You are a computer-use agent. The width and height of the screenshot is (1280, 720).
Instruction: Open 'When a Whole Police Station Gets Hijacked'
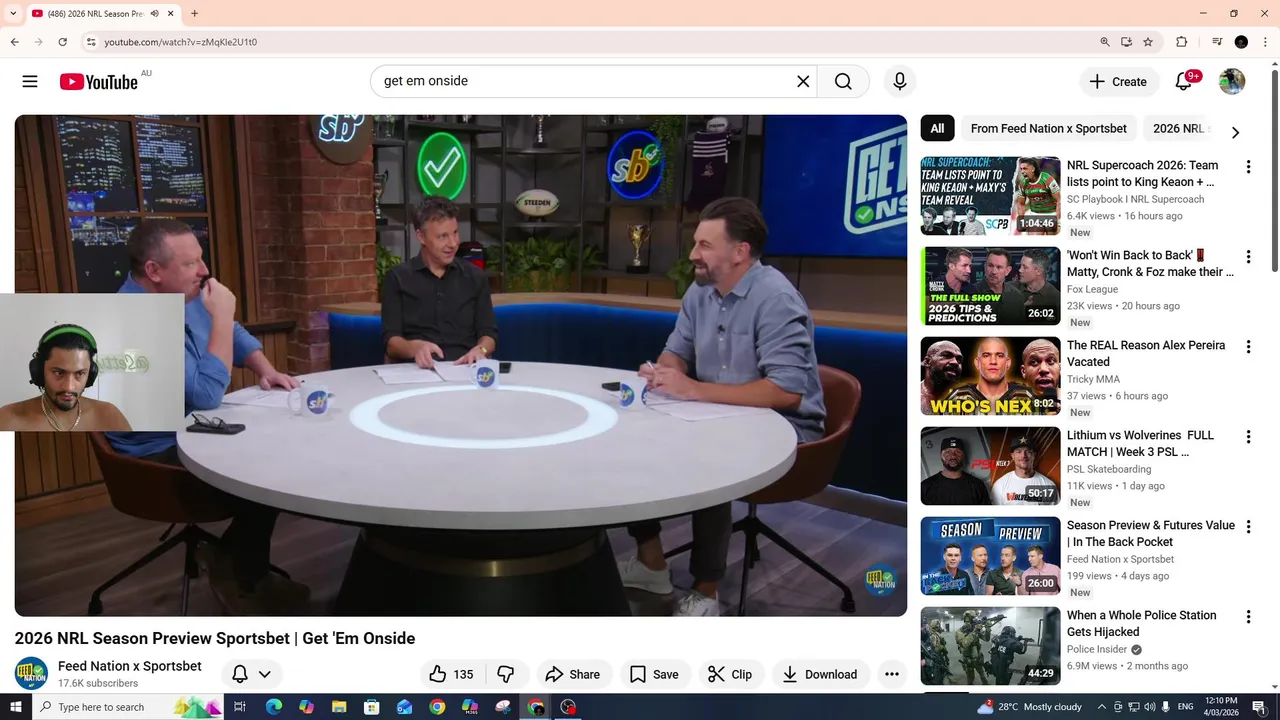[x=1142, y=623]
